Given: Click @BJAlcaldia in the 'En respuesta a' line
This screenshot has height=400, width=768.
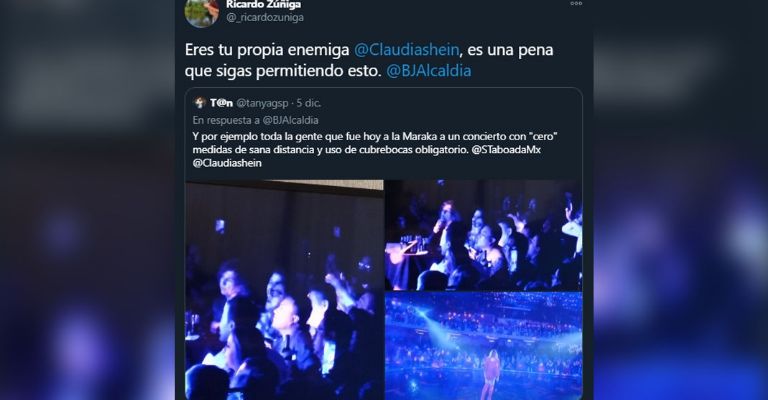Looking at the screenshot, I should coord(290,120).
